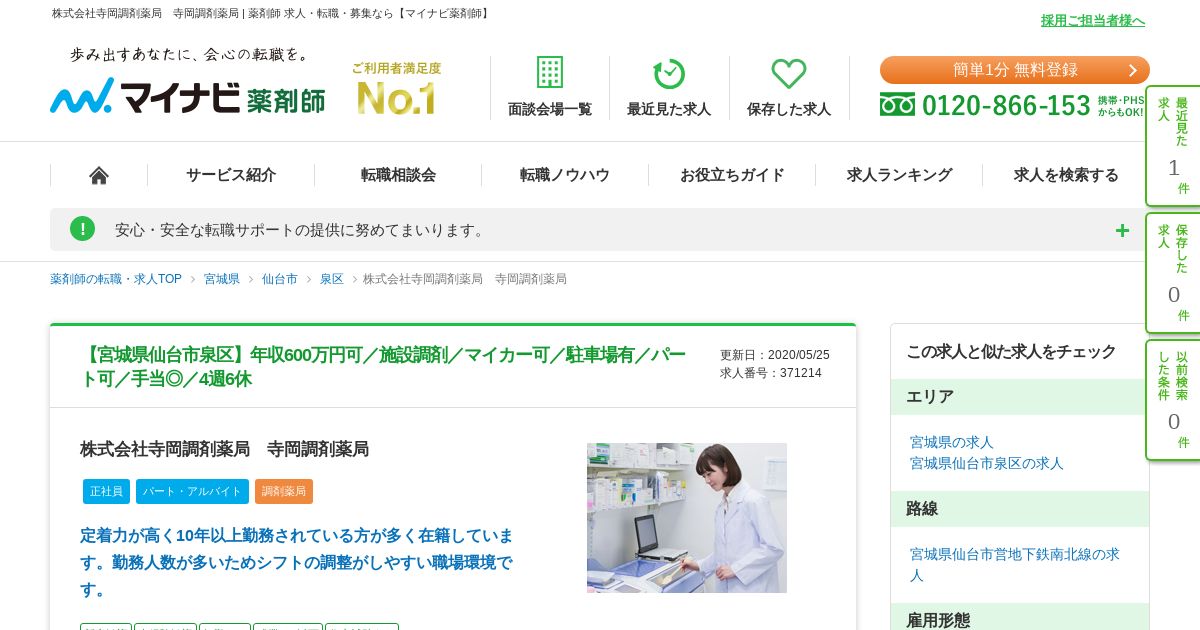Open 宮城県仙台市泉区の求人 link
The height and width of the screenshot is (630, 1200).
pos(987,463)
